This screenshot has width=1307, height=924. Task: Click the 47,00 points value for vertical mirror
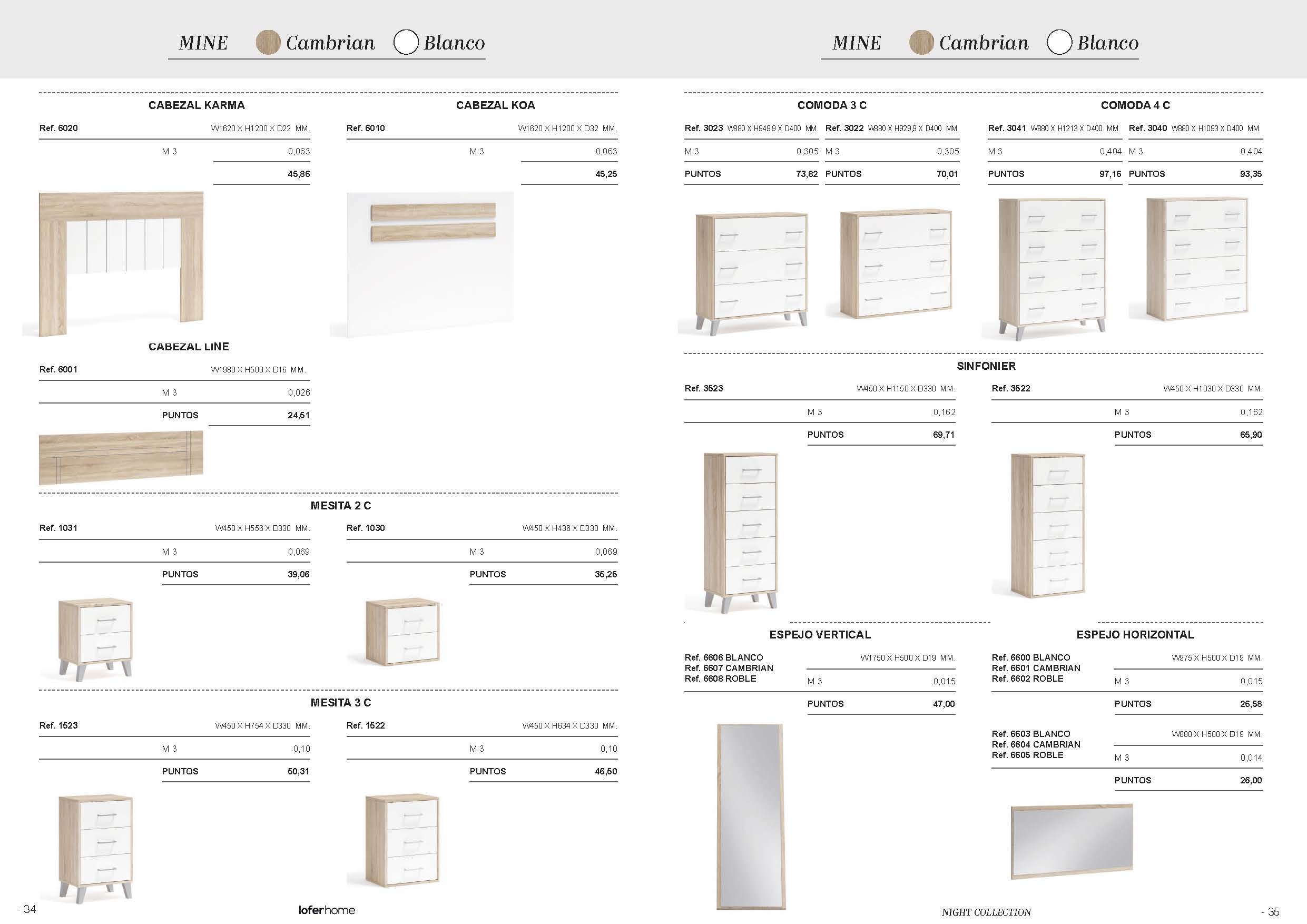coord(944,704)
